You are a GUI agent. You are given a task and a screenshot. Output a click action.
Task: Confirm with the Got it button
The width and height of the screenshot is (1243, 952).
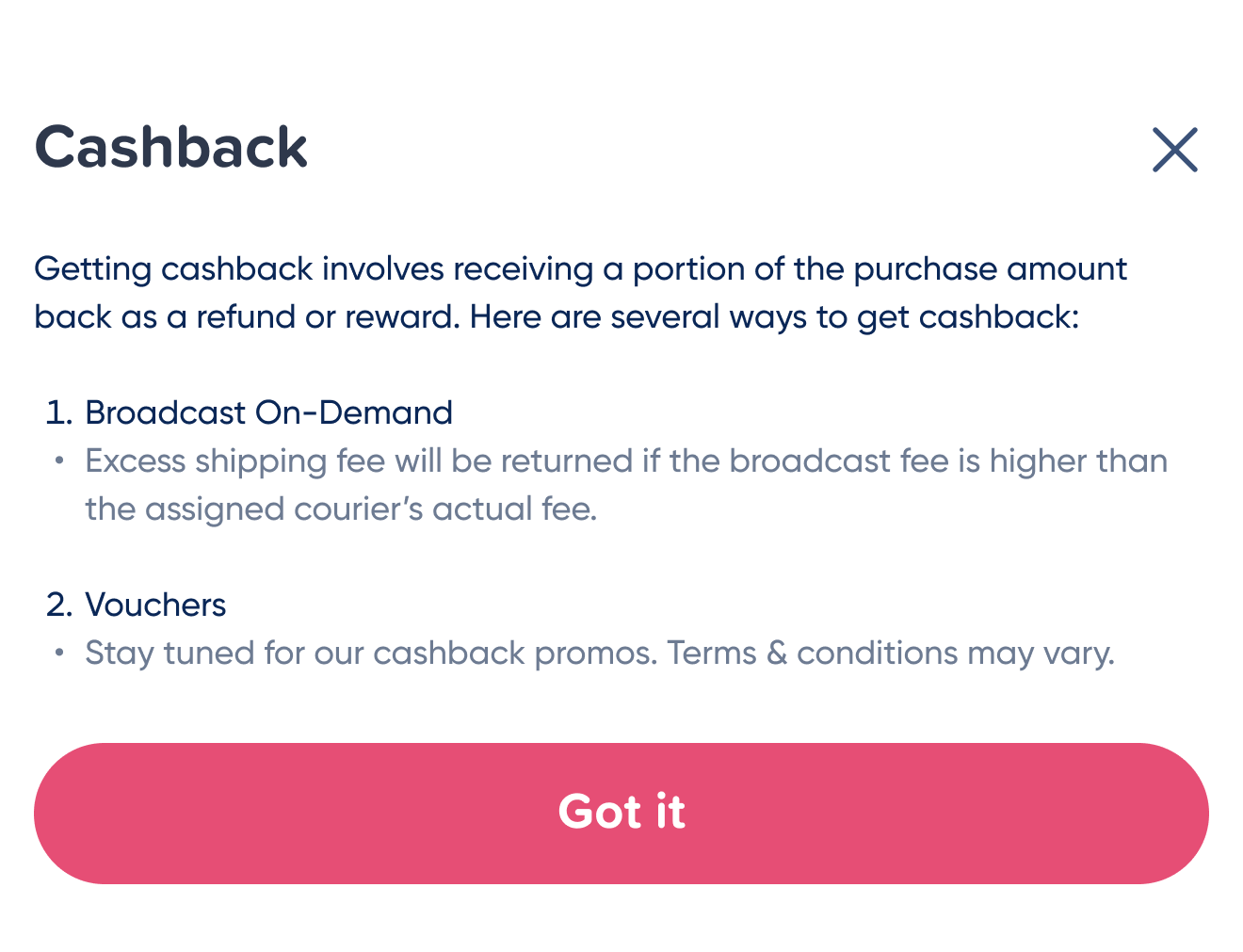(x=621, y=813)
